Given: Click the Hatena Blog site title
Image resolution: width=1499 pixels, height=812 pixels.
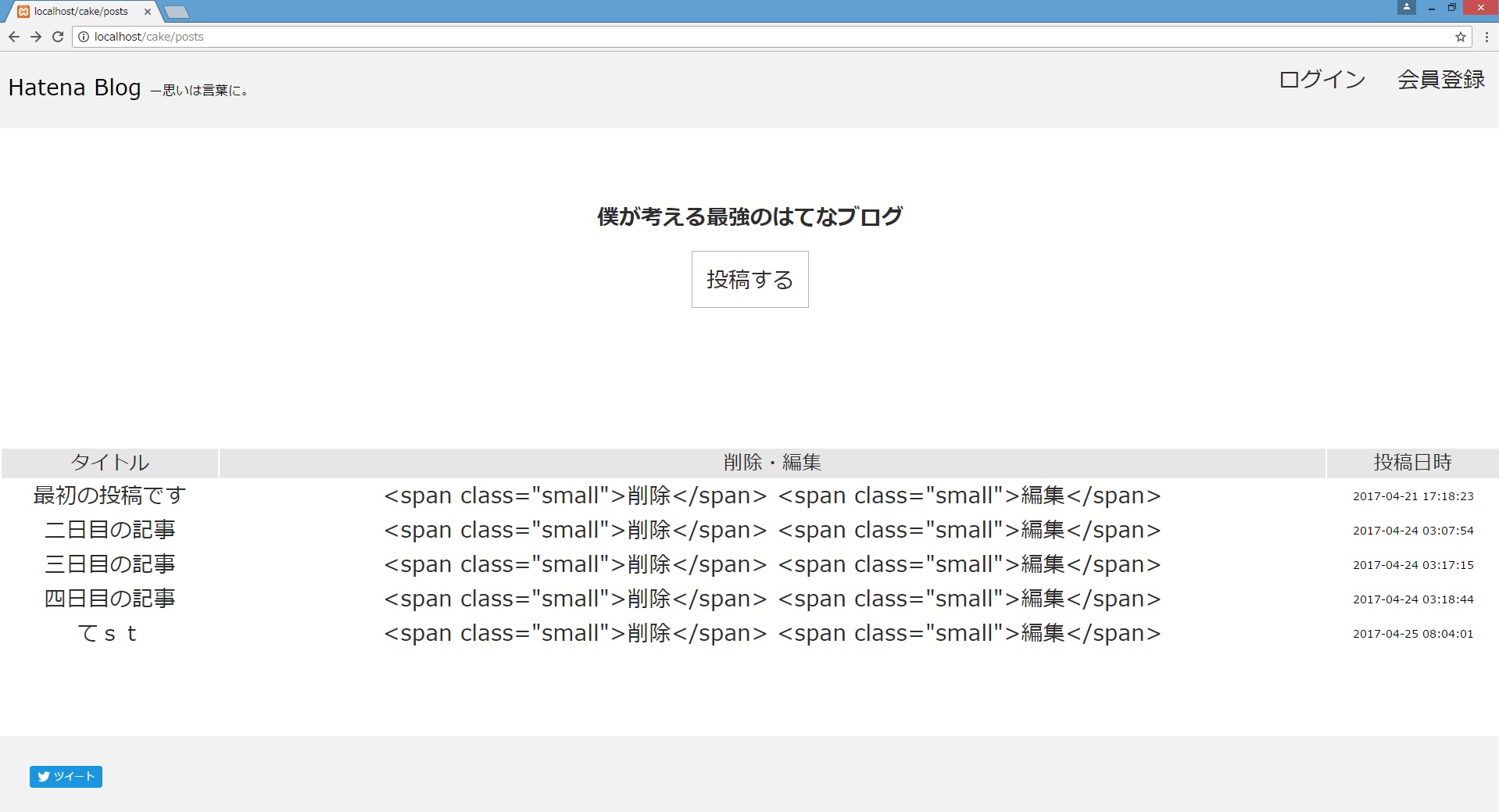Looking at the screenshot, I should (x=74, y=88).
